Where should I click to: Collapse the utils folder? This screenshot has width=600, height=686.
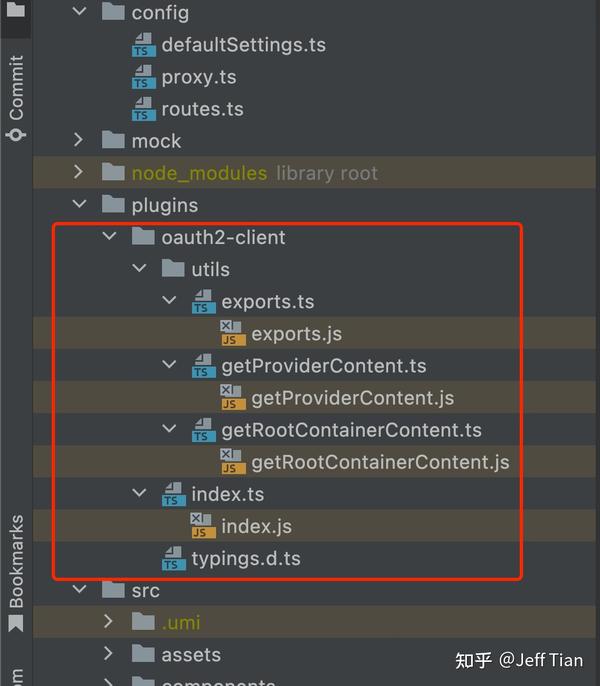click(x=140, y=268)
